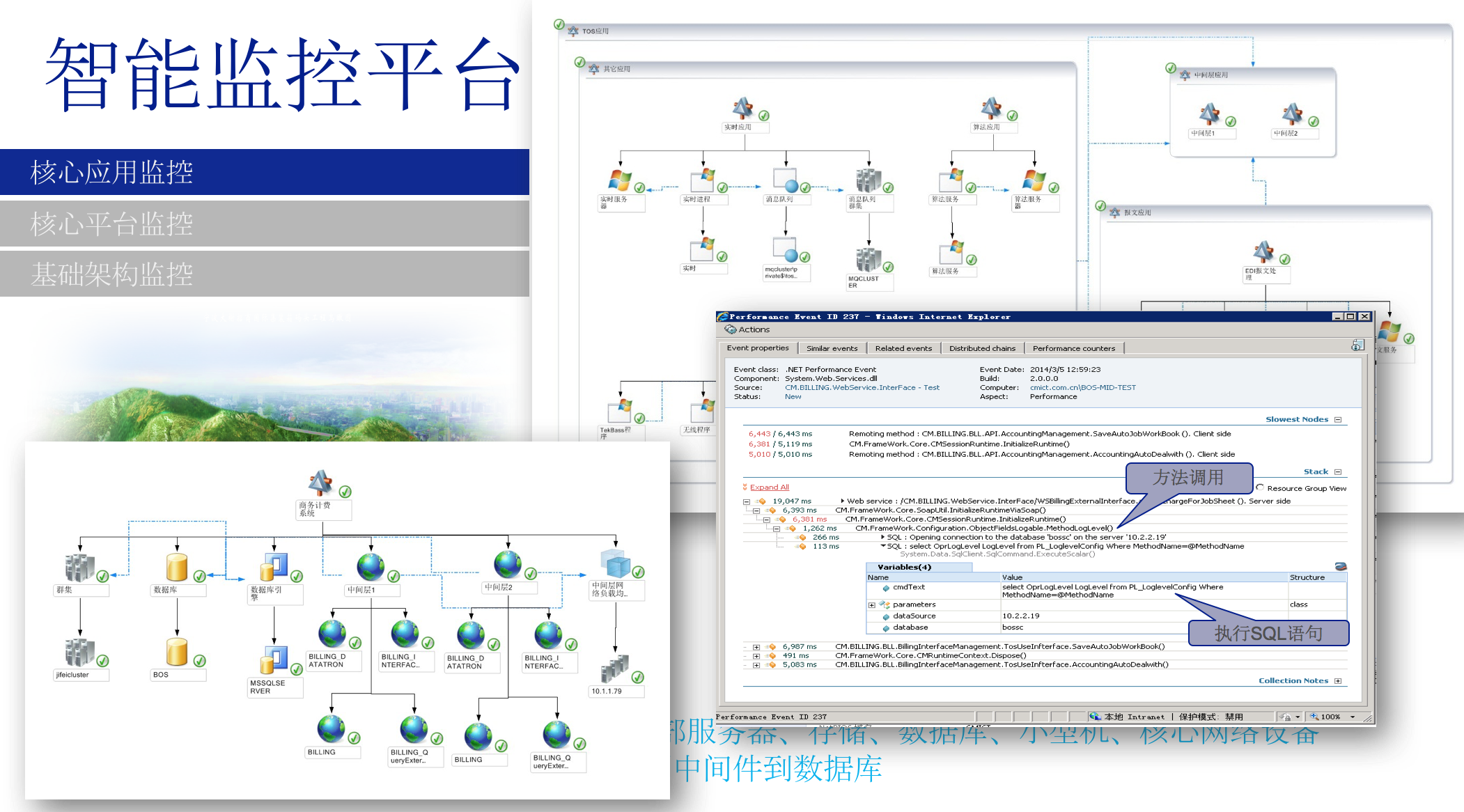
Task: Open the zoom 100% dropdown in status bar
Action: 1353,717
